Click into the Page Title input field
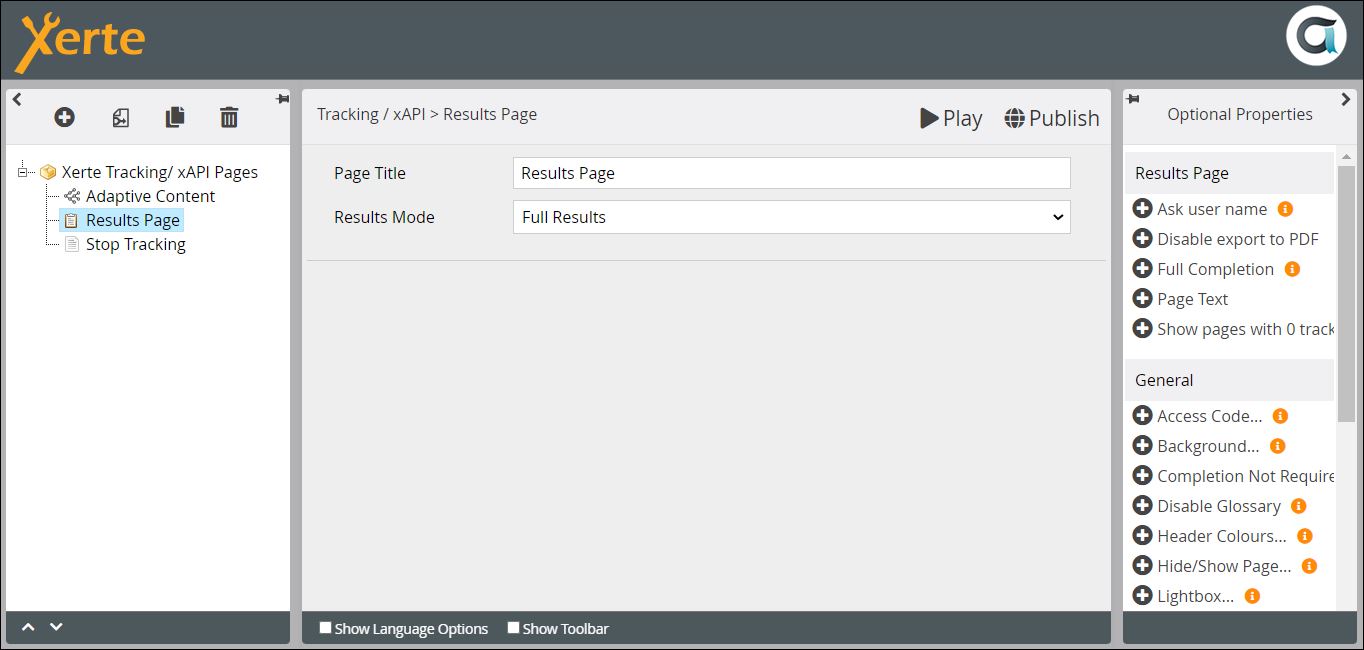Image resolution: width=1364 pixels, height=650 pixels. click(x=791, y=173)
